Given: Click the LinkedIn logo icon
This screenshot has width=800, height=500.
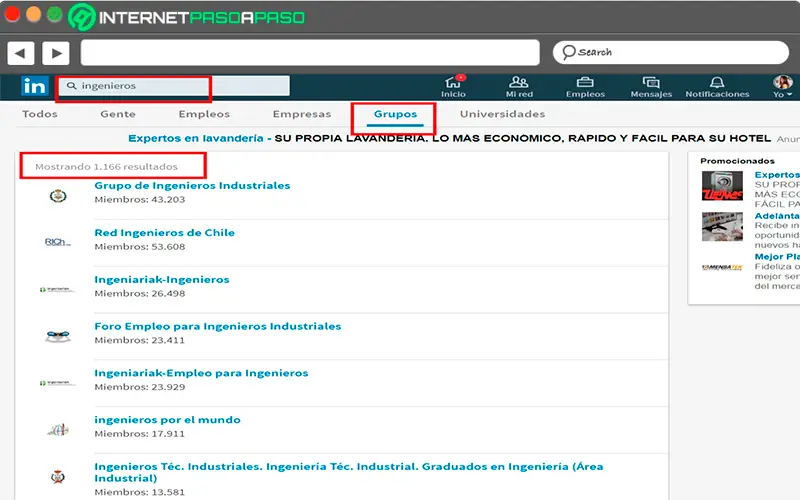Looking at the screenshot, I should (x=35, y=86).
